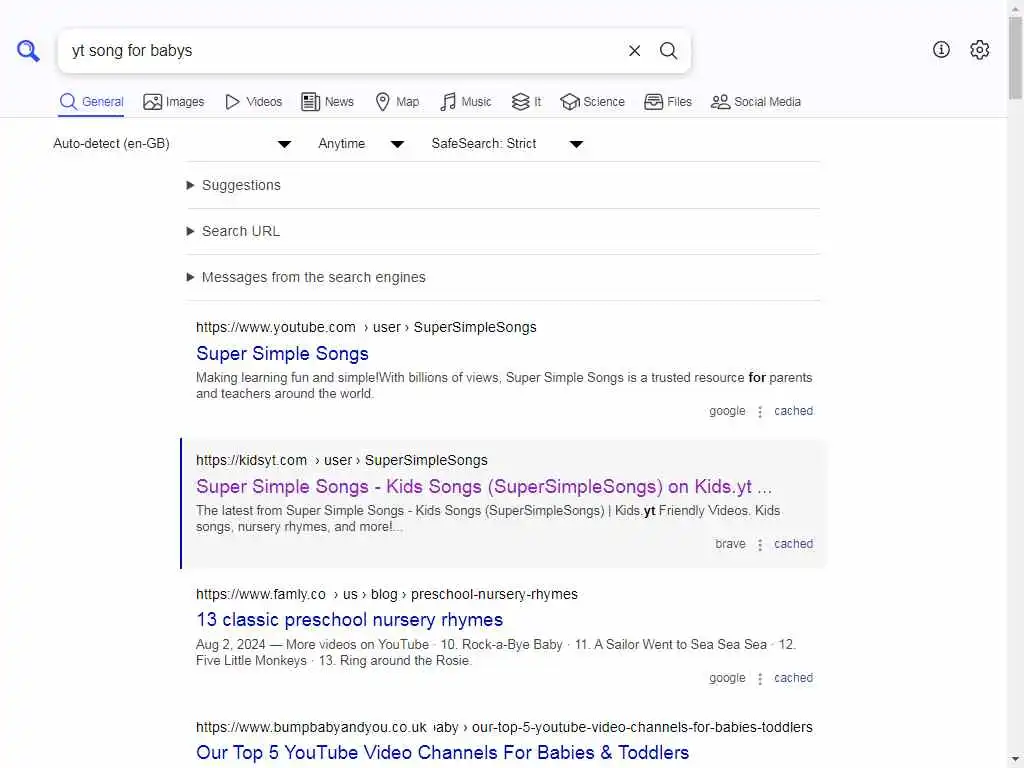Viewport: 1024px width, 768px height.
Task: Open the It category tab
Action: pyautogui.click(x=526, y=102)
